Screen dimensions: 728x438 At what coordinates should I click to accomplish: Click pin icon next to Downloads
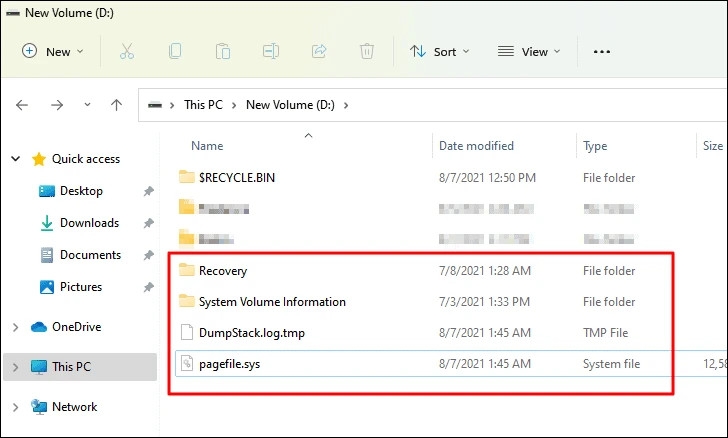[x=149, y=223]
